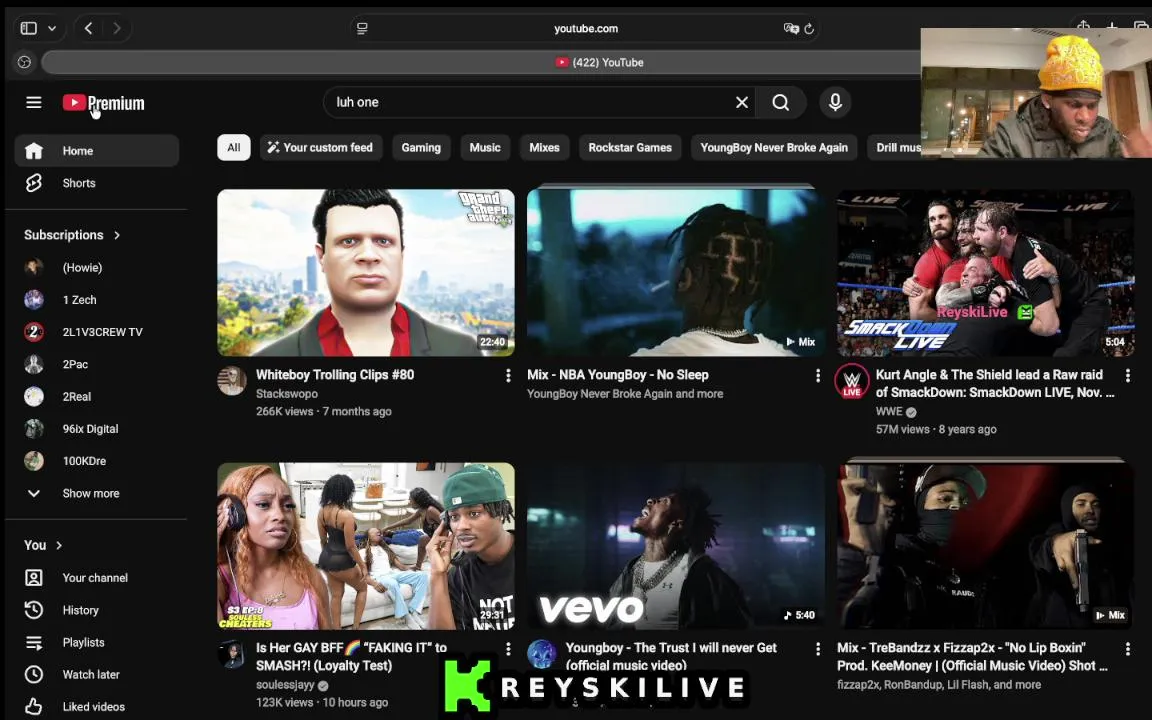Open options for Kurt Angle video

[1128, 375]
